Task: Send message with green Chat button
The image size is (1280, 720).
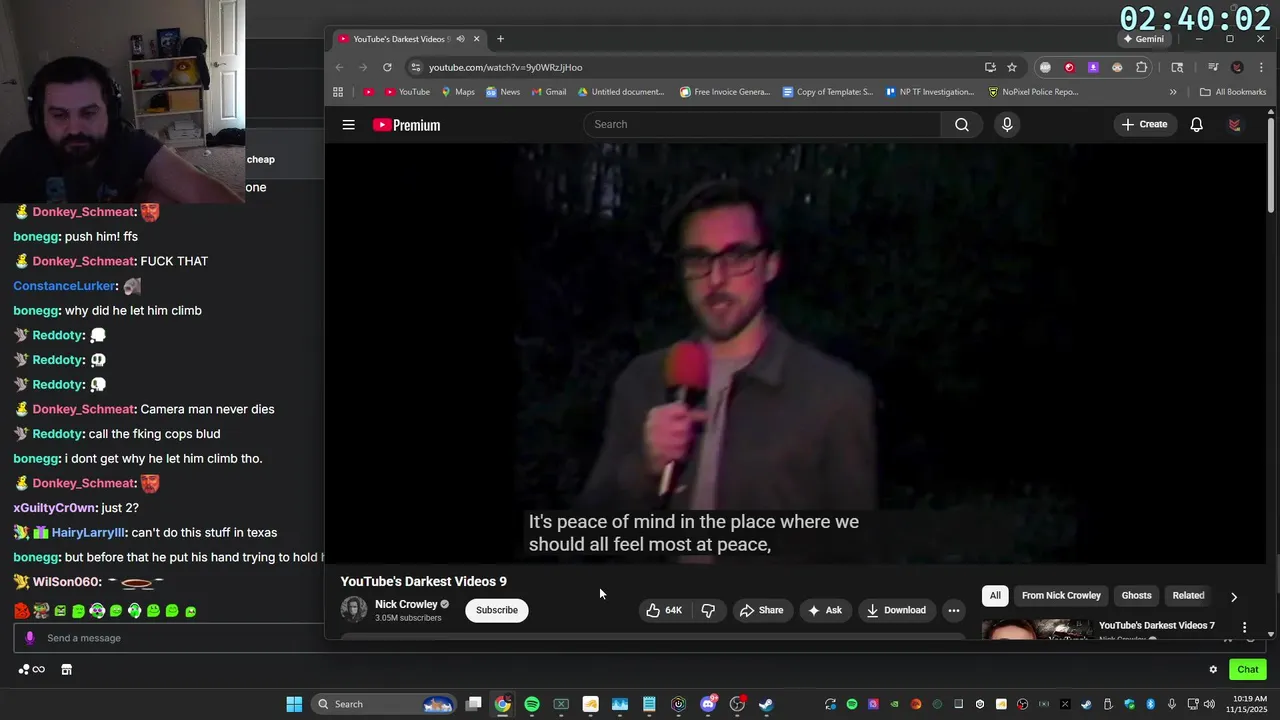Action: (1248, 670)
